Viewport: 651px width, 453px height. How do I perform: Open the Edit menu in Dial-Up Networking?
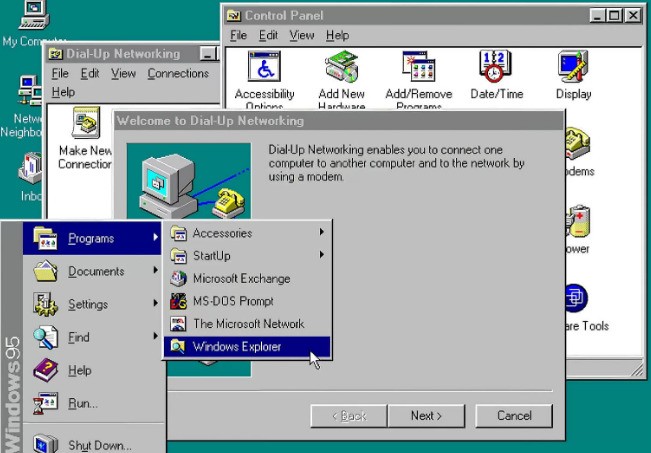90,73
